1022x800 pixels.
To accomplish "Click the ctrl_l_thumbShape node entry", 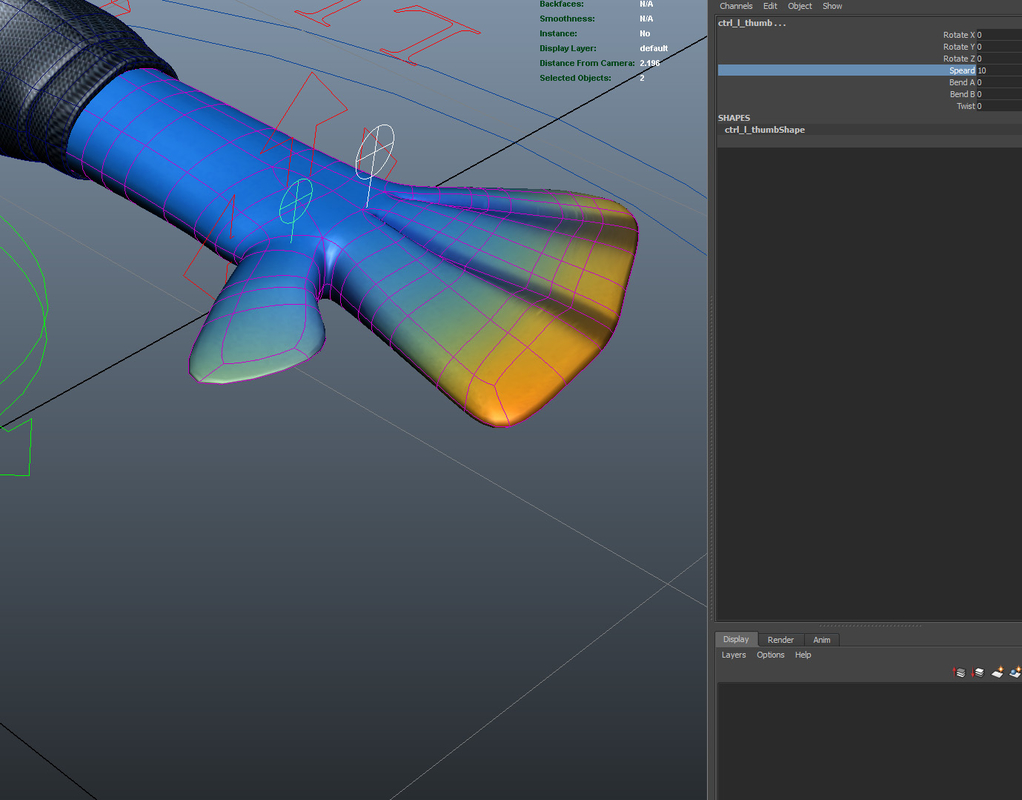I will coord(765,130).
